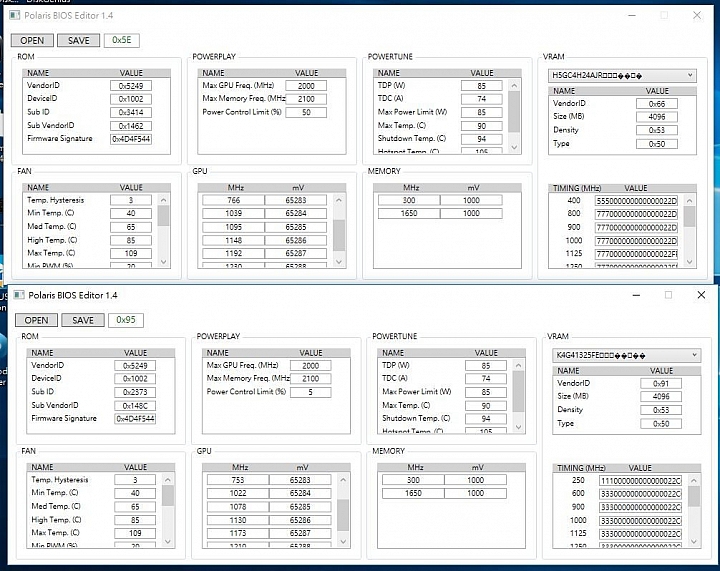Viewport: 720px width, 571px height.
Task: Edit GPU frequency 1039 MHz cell
Action: pyautogui.click(x=233, y=213)
